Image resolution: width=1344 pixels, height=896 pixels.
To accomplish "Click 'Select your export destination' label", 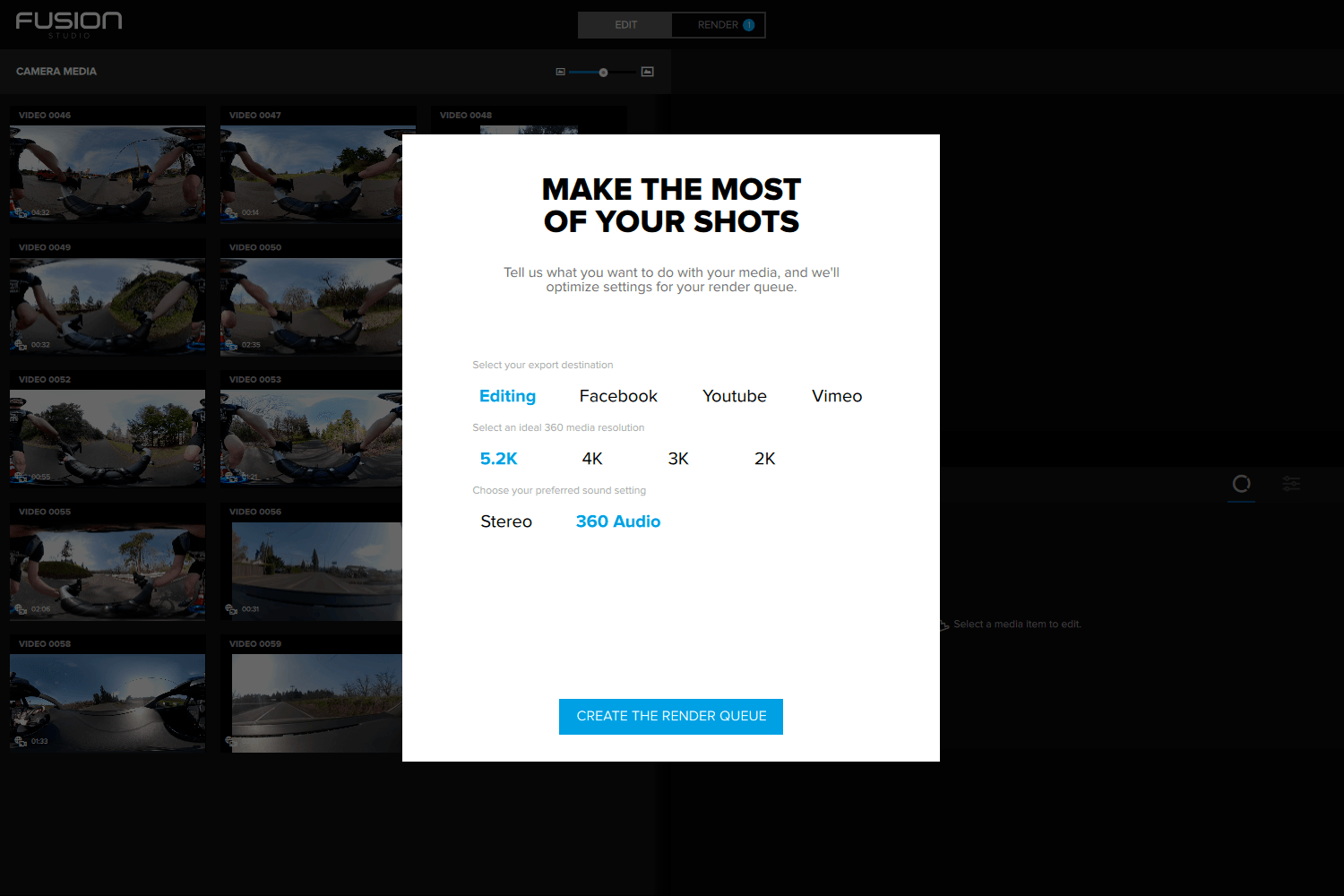I will pyautogui.click(x=543, y=365).
